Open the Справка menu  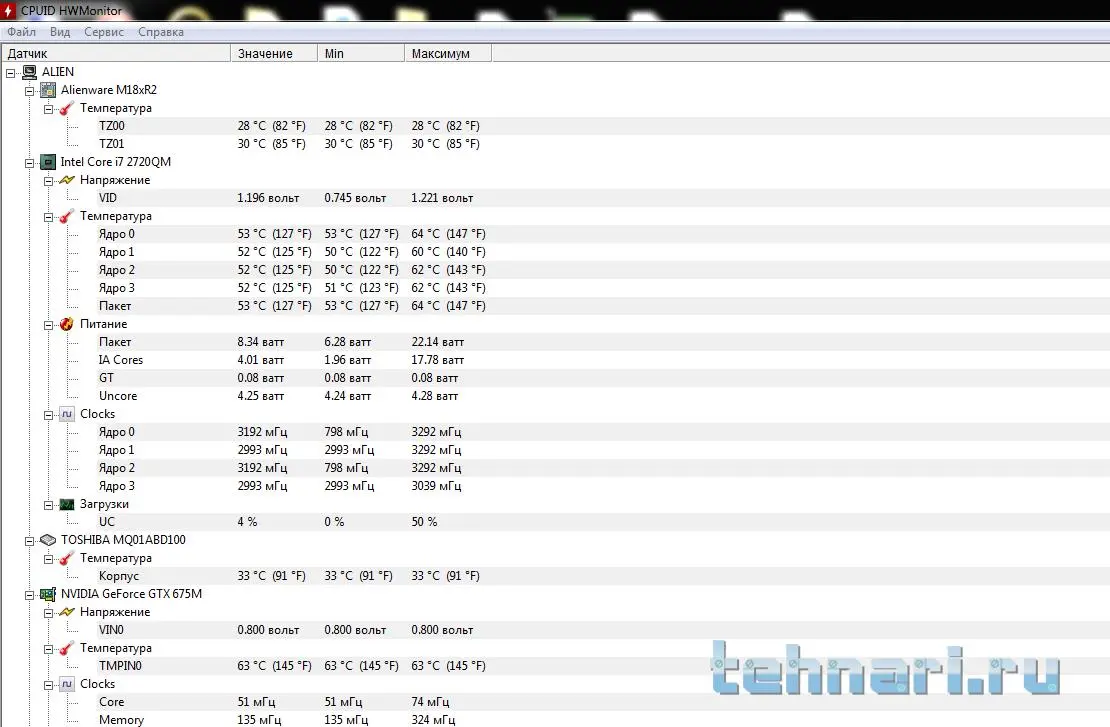pyautogui.click(x=161, y=32)
